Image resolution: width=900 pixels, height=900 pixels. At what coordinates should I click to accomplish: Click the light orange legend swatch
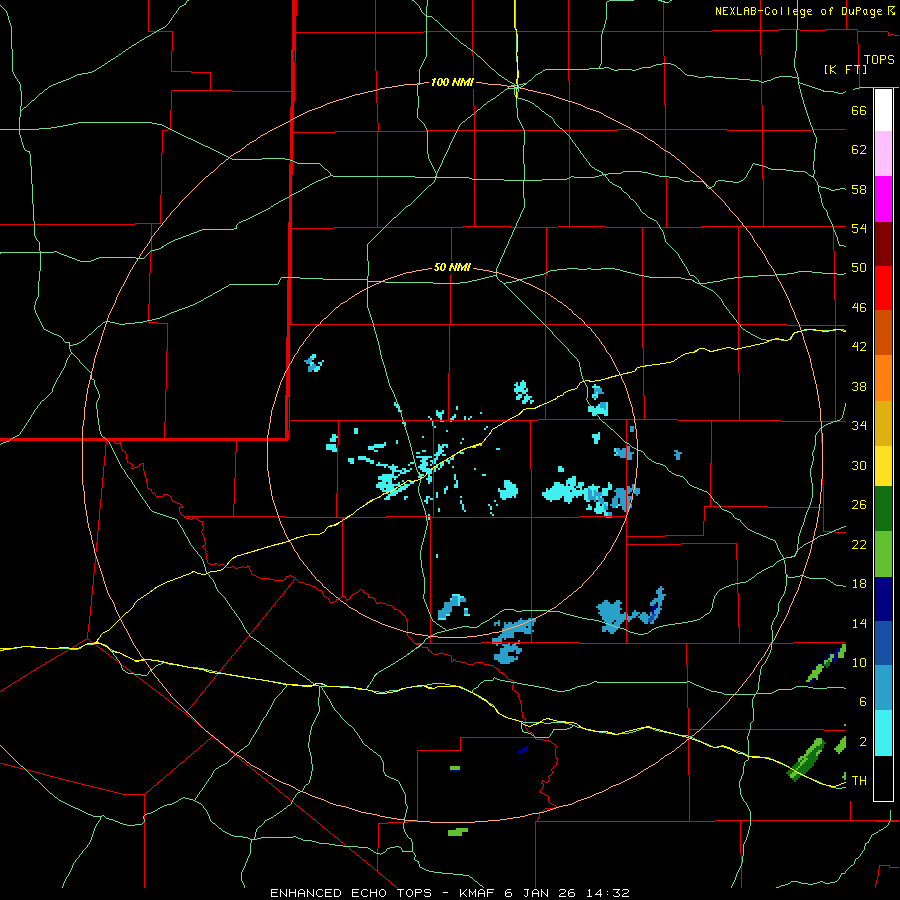tap(883, 378)
